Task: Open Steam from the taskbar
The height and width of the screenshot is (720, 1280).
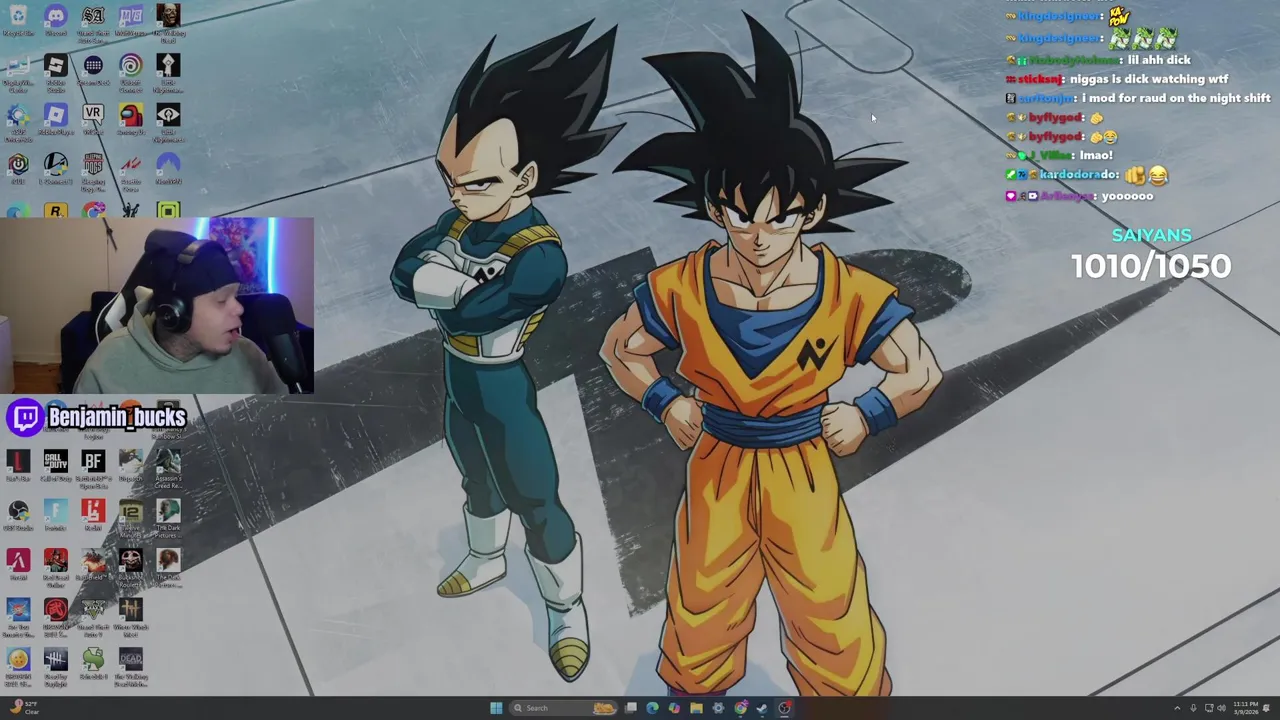Action: (762, 708)
